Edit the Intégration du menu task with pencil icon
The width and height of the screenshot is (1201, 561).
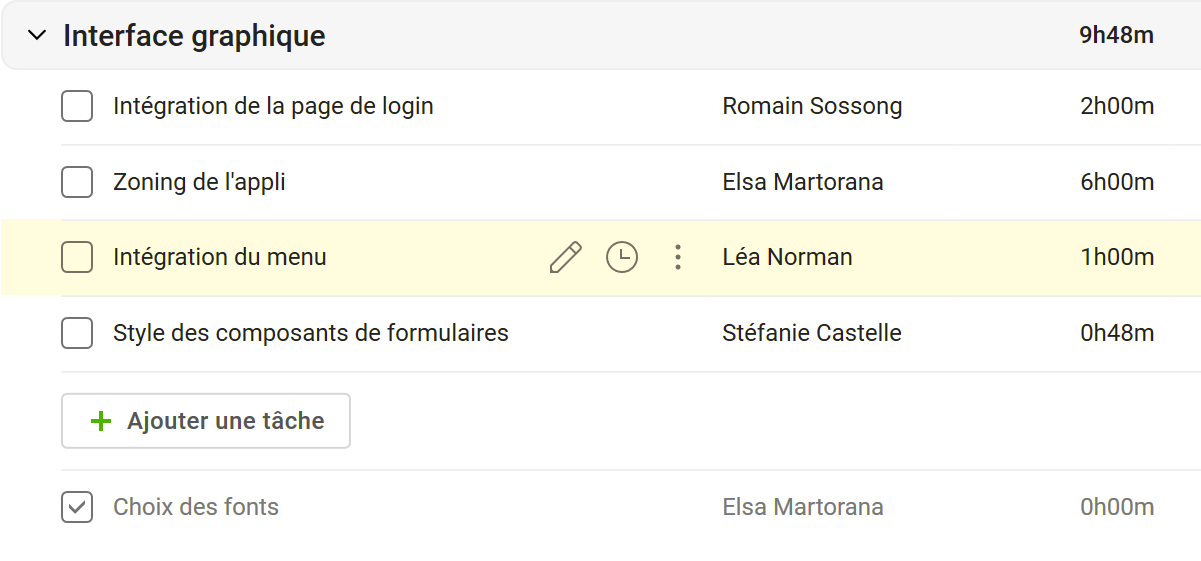(565, 258)
